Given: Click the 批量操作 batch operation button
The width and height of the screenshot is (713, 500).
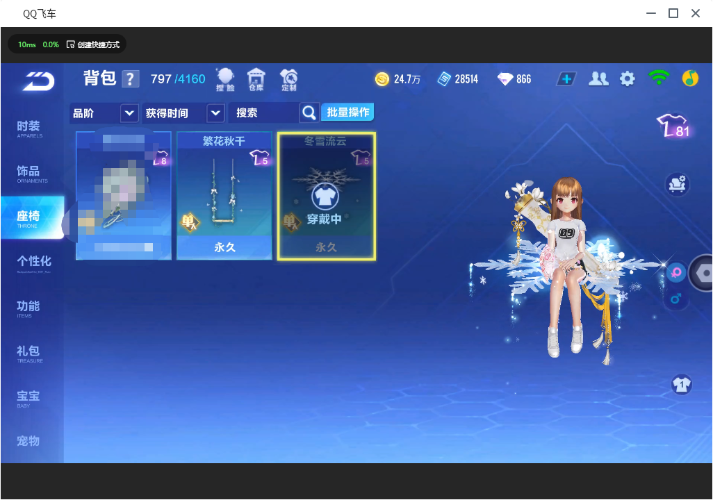Looking at the screenshot, I should coord(347,112).
